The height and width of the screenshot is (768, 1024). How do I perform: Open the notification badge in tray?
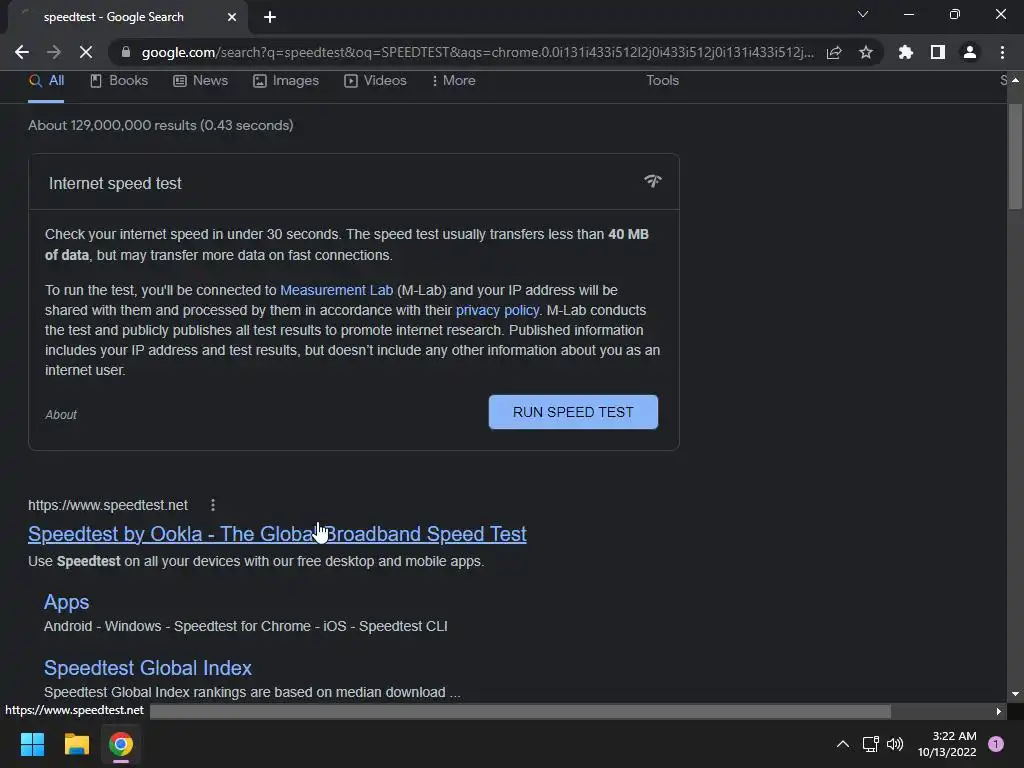996,744
